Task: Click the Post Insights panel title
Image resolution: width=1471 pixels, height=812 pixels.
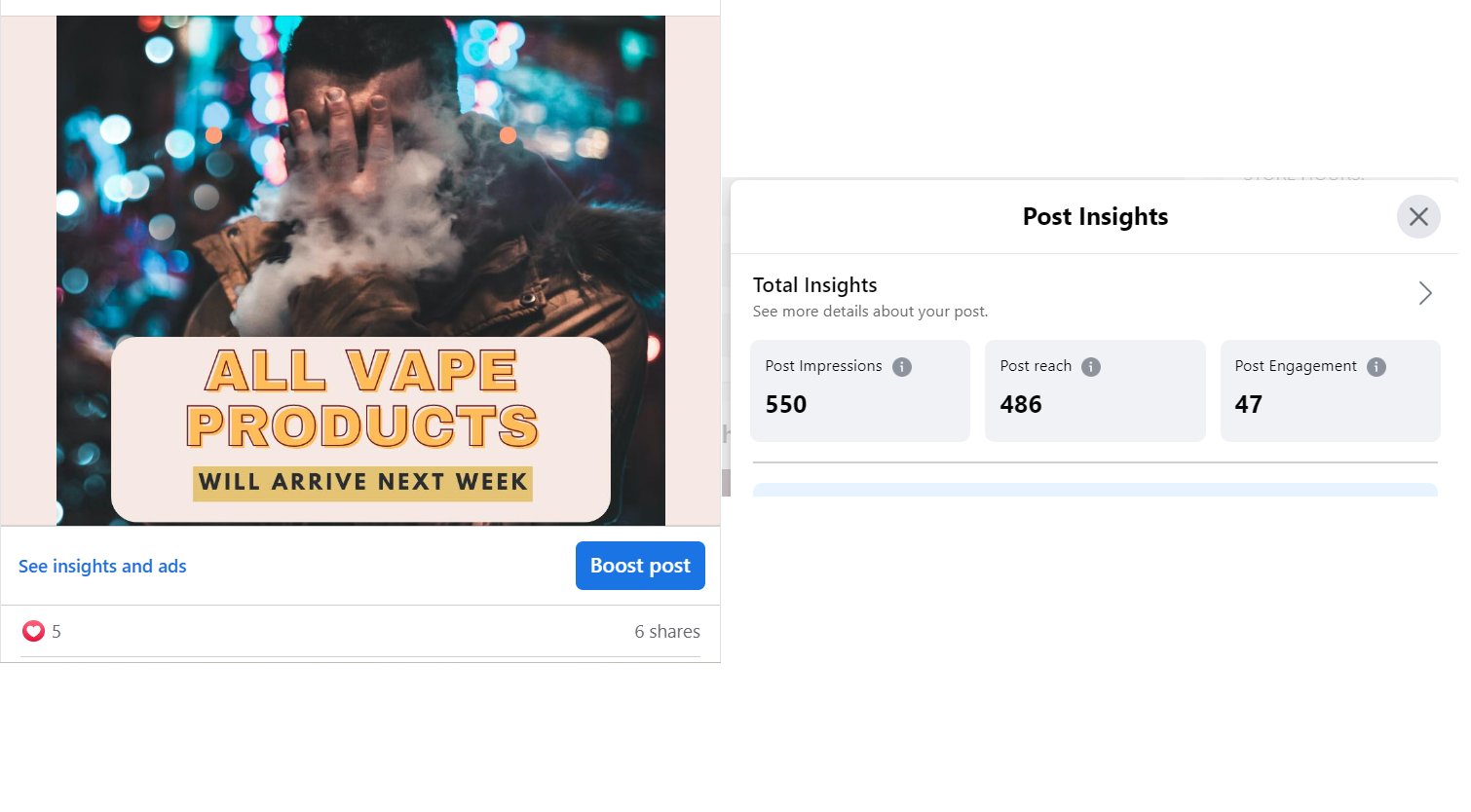Action: click(1095, 217)
